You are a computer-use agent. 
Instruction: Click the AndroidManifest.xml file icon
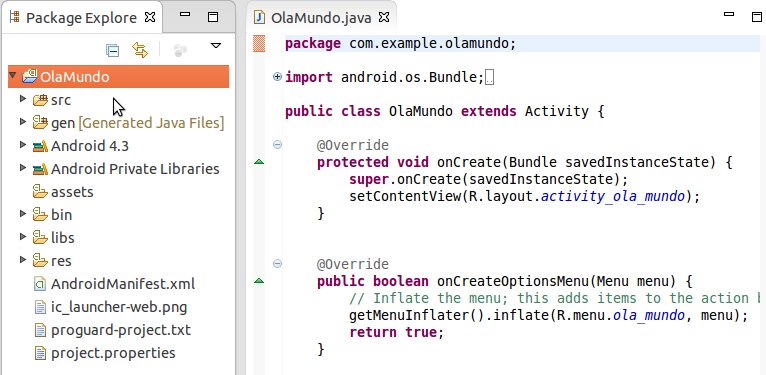tap(41, 284)
